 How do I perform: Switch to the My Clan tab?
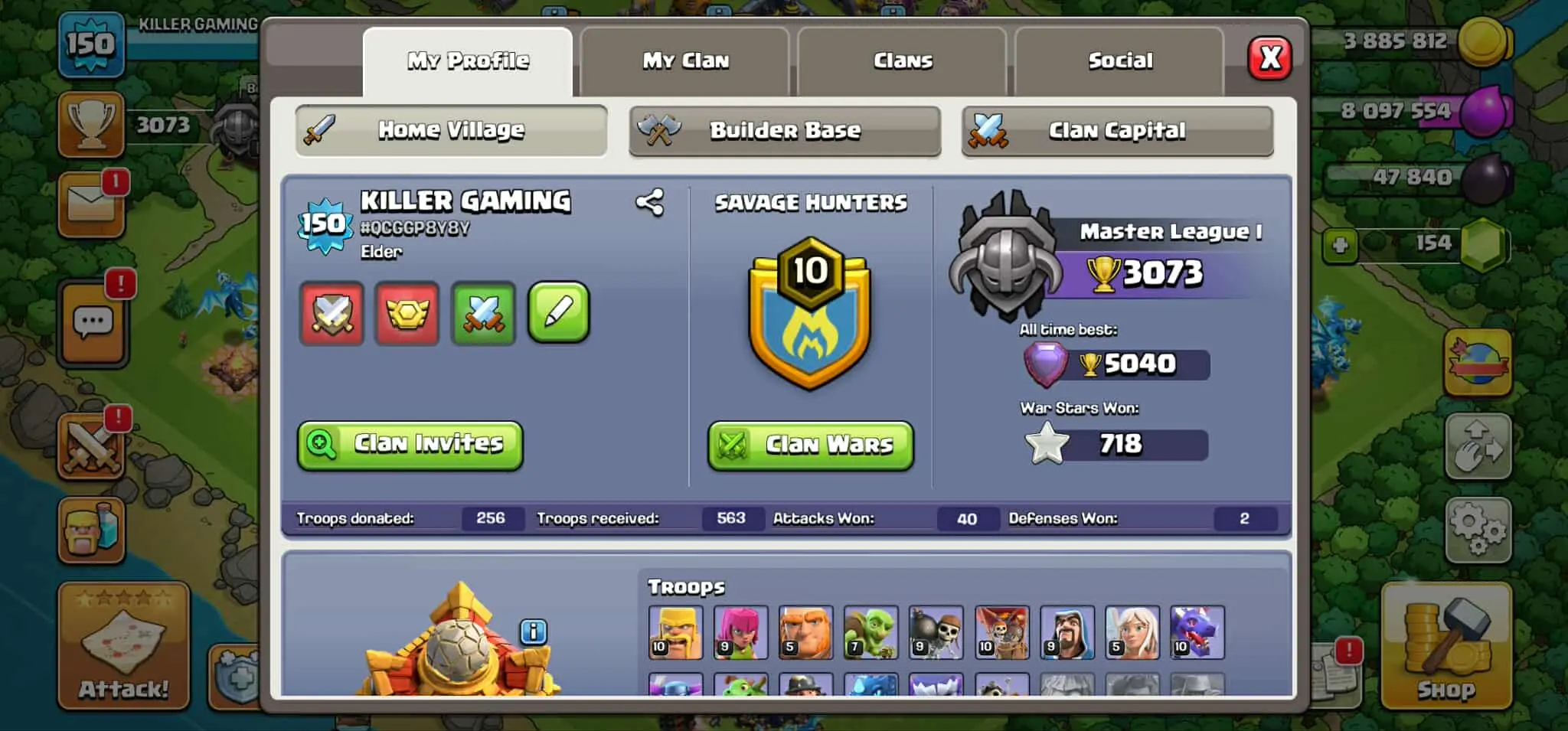click(685, 60)
